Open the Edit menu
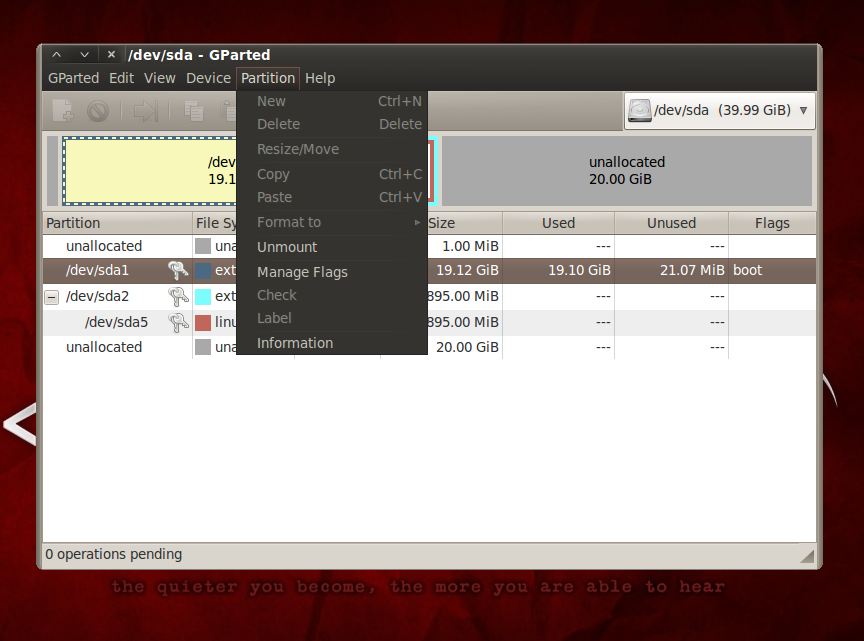The width and height of the screenshot is (864, 641). click(x=121, y=78)
